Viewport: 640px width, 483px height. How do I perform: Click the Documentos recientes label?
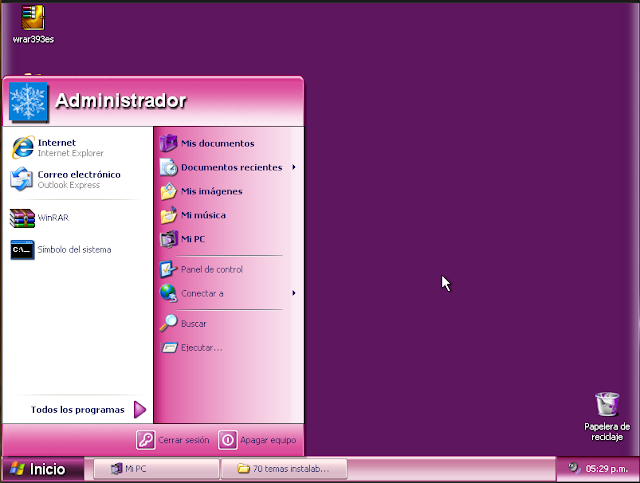(x=232, y=167)
